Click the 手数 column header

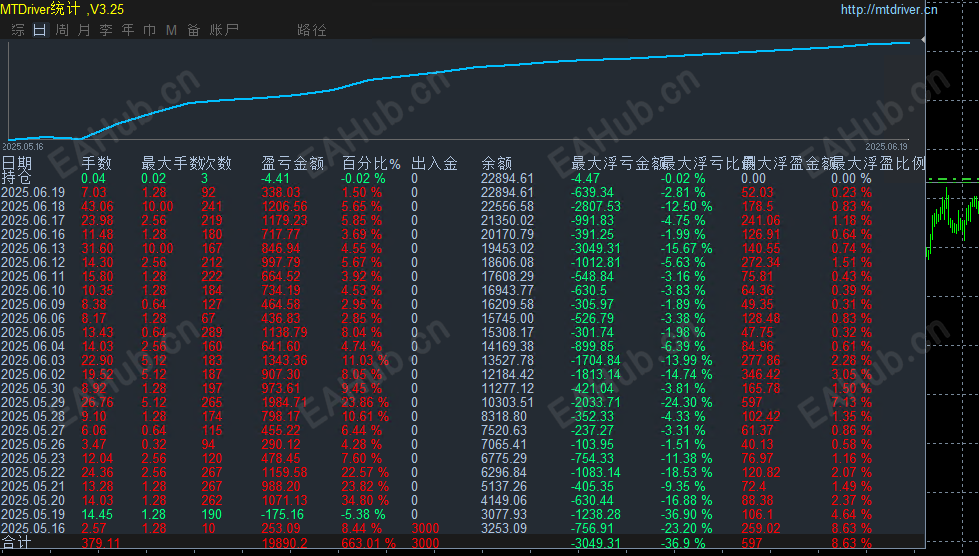(x=97, y=163)
